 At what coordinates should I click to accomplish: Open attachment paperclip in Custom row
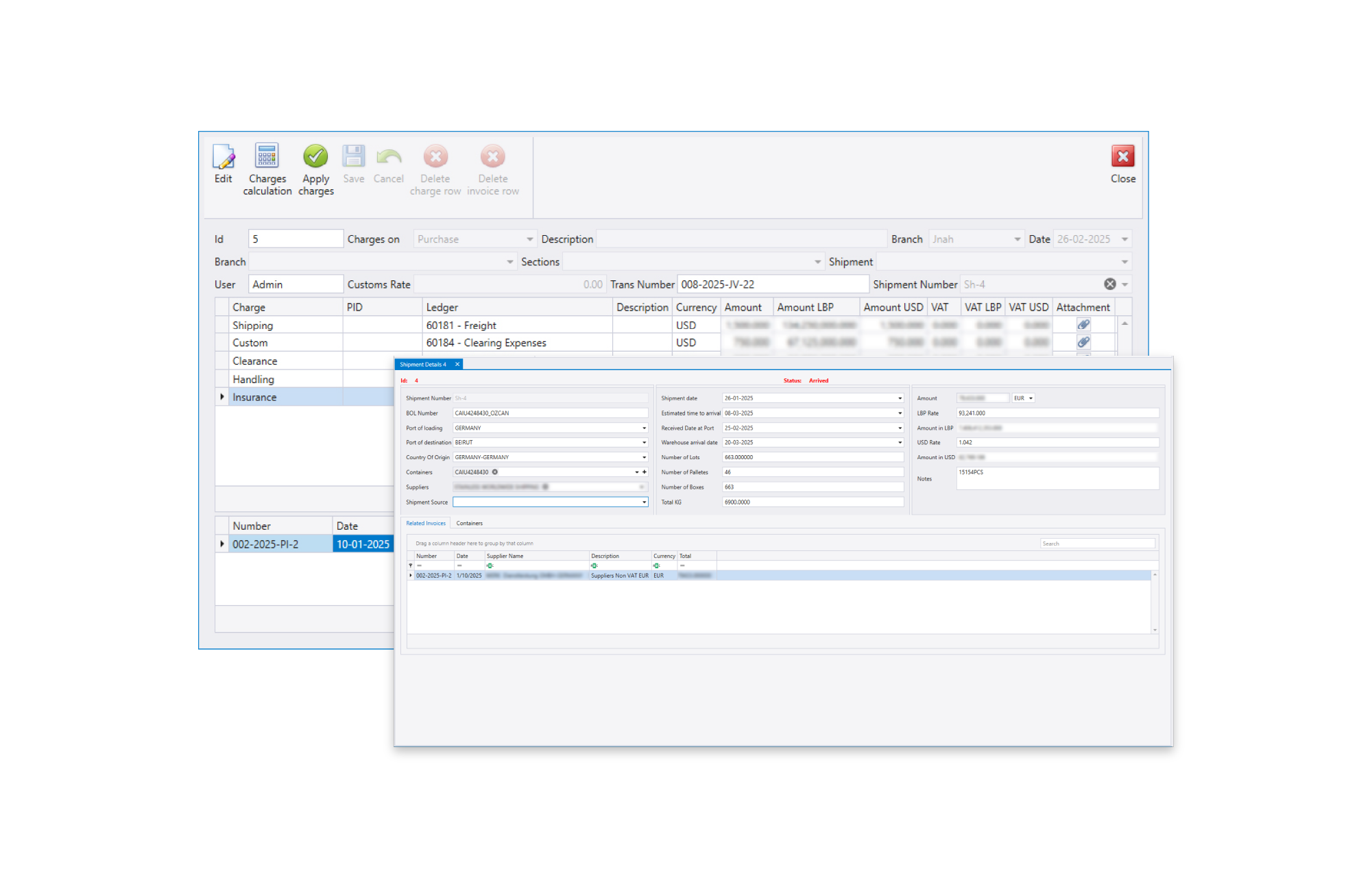pos(1083,342)
